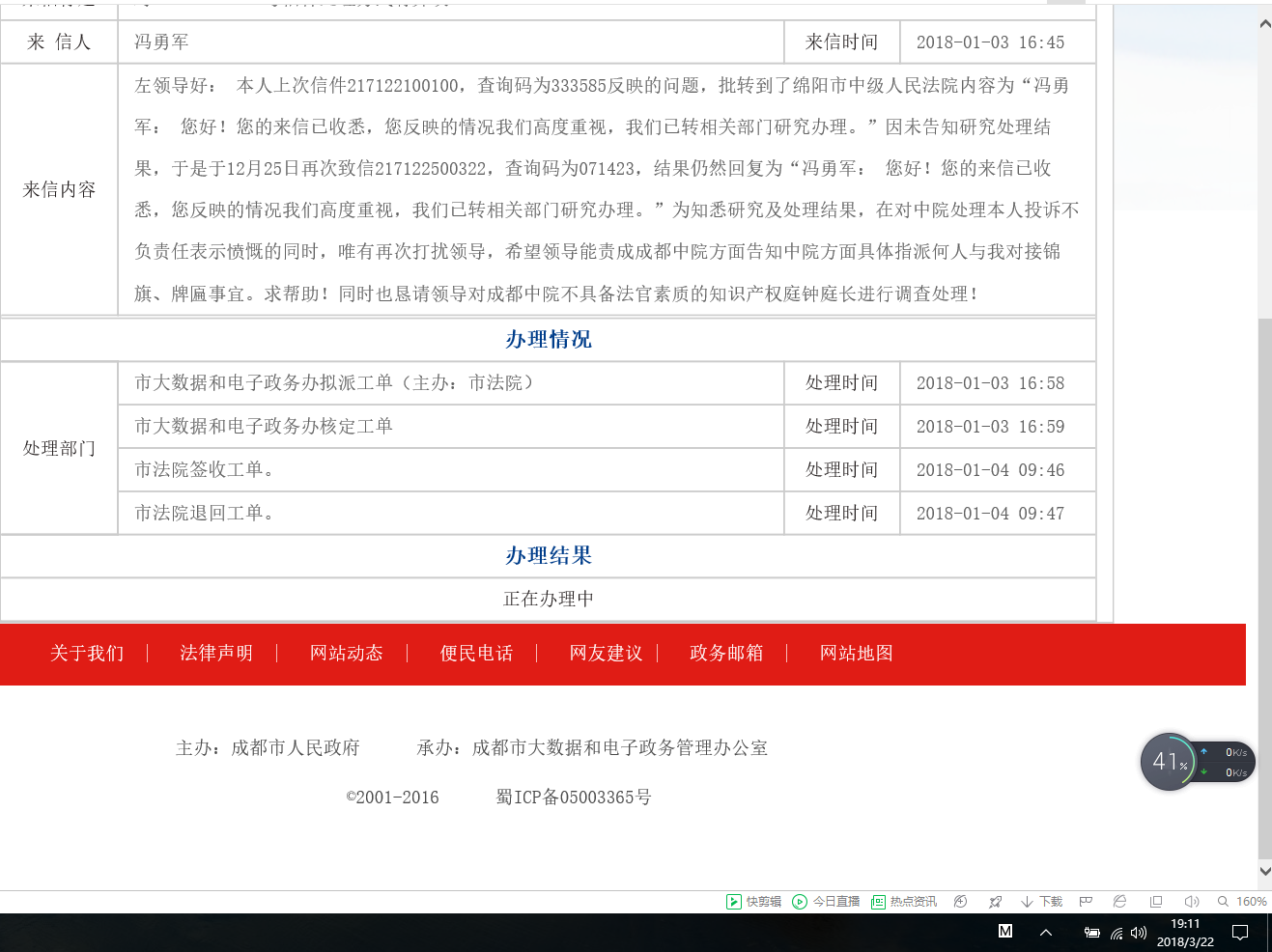Click row 市法院签收工单。
Viewport: 1272px width, 952px height.
tap(451, 470)
